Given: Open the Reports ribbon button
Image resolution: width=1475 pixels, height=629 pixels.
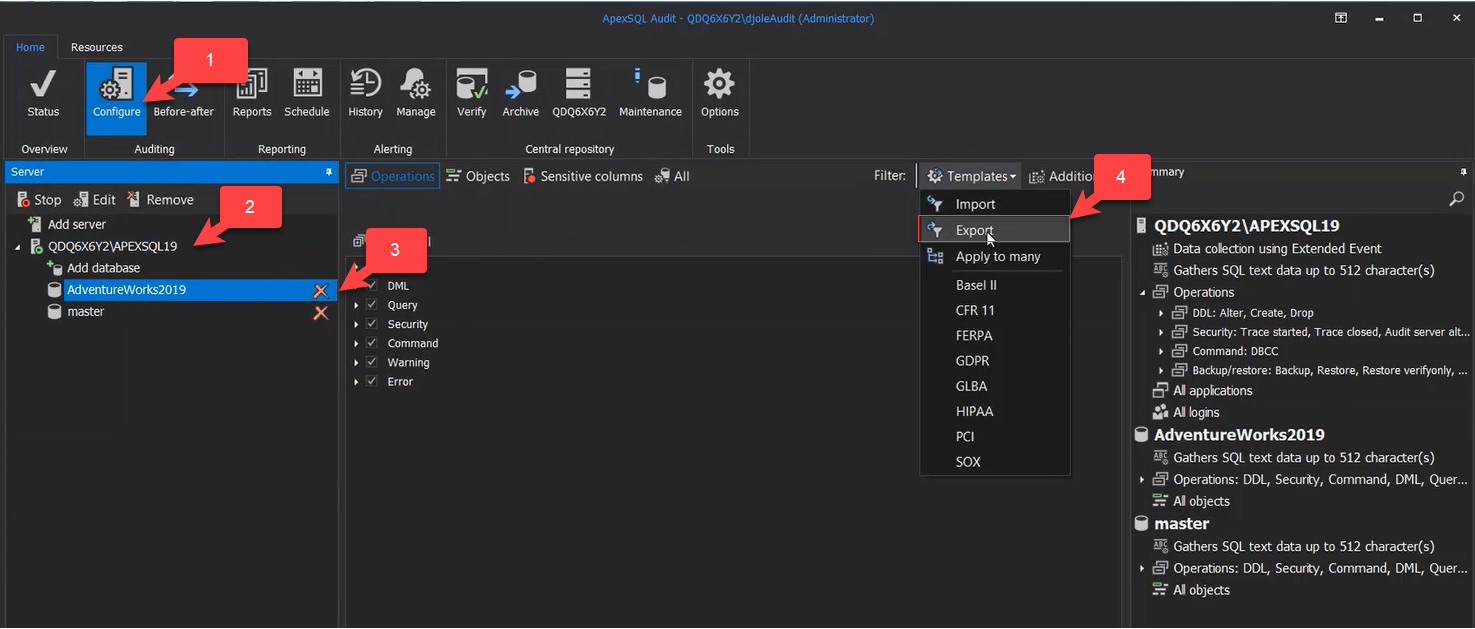Looking at the screenshot, I should point(252,94).
